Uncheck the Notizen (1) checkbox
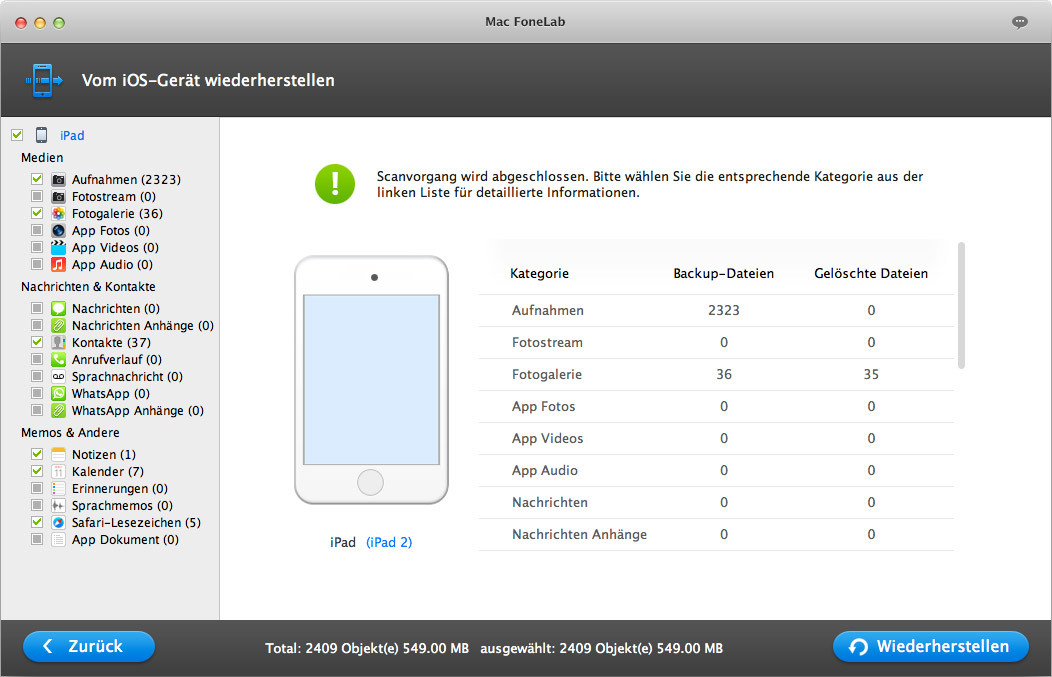 pos(37,454)
